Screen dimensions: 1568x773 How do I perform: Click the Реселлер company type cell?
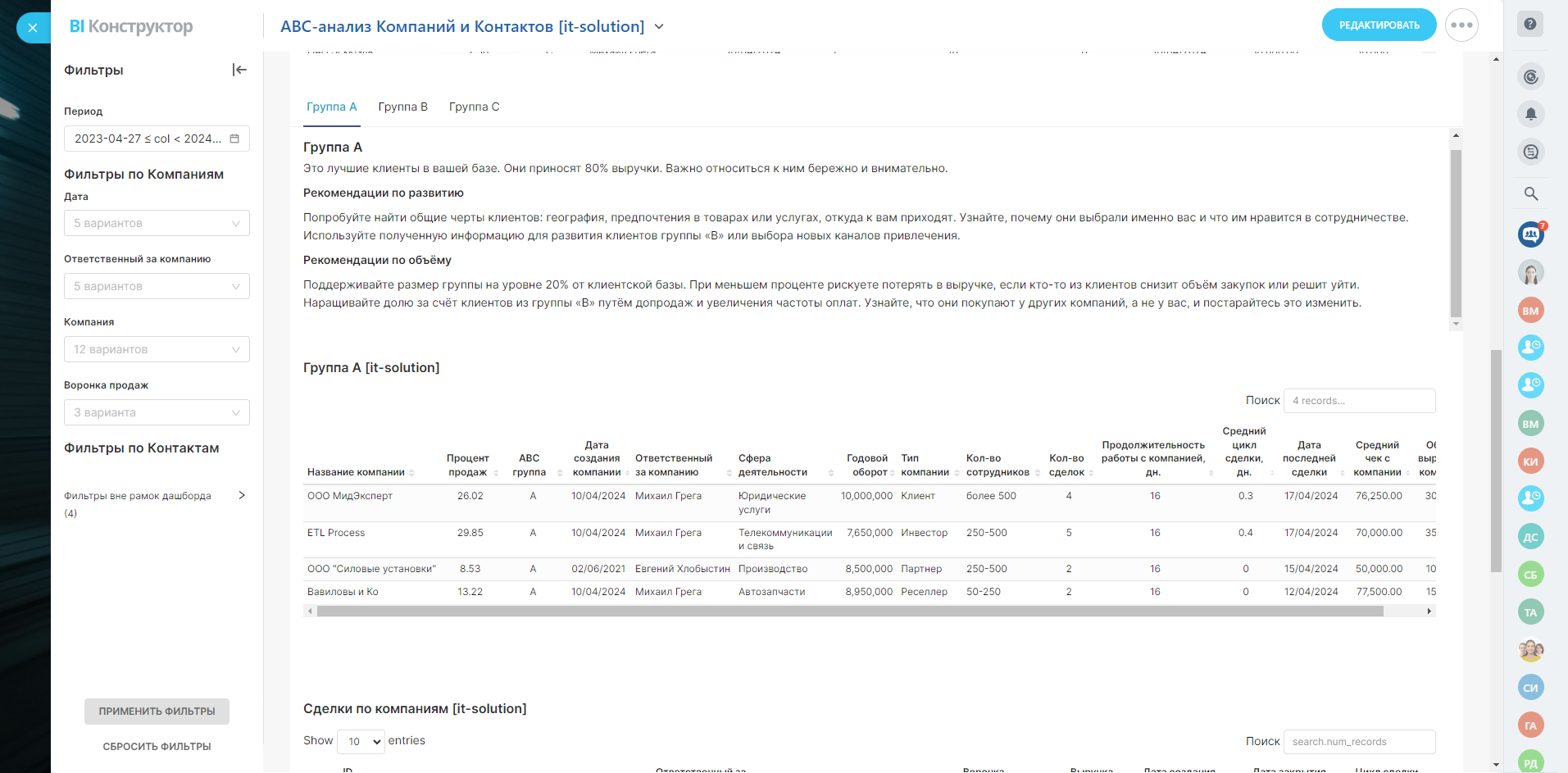(924, 592)
